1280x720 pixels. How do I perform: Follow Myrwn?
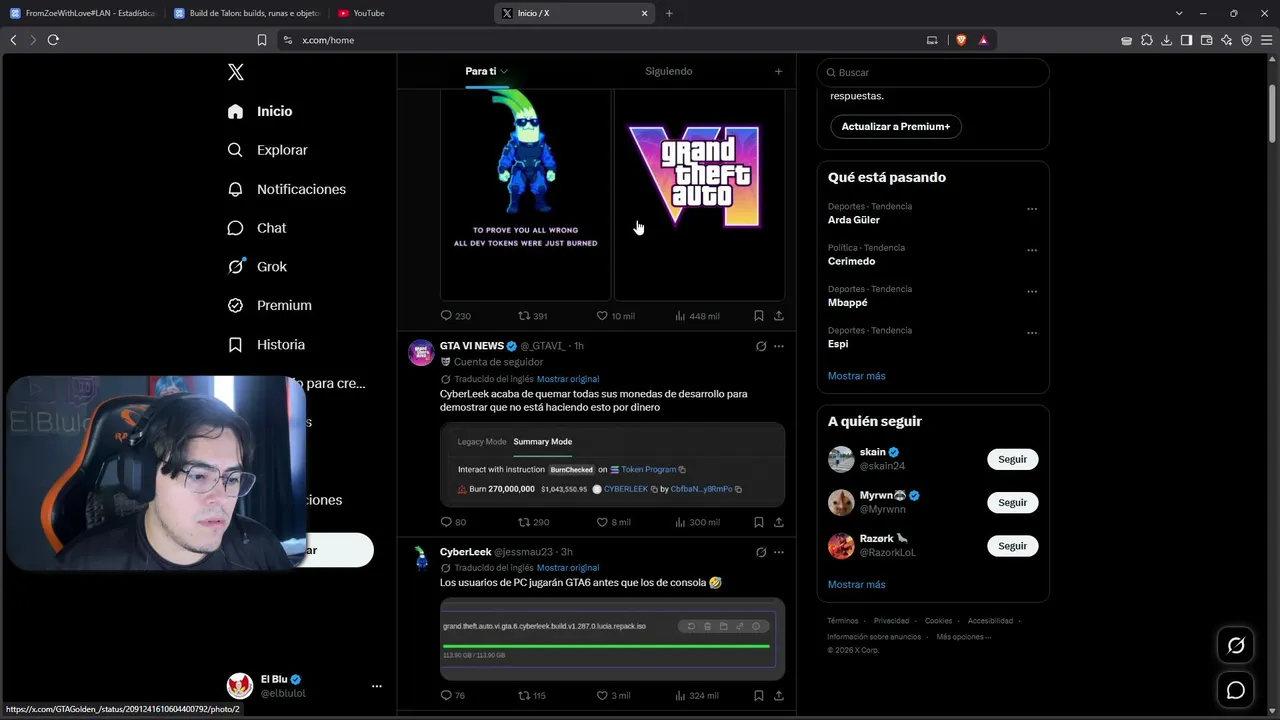[x=1012, y=503]
